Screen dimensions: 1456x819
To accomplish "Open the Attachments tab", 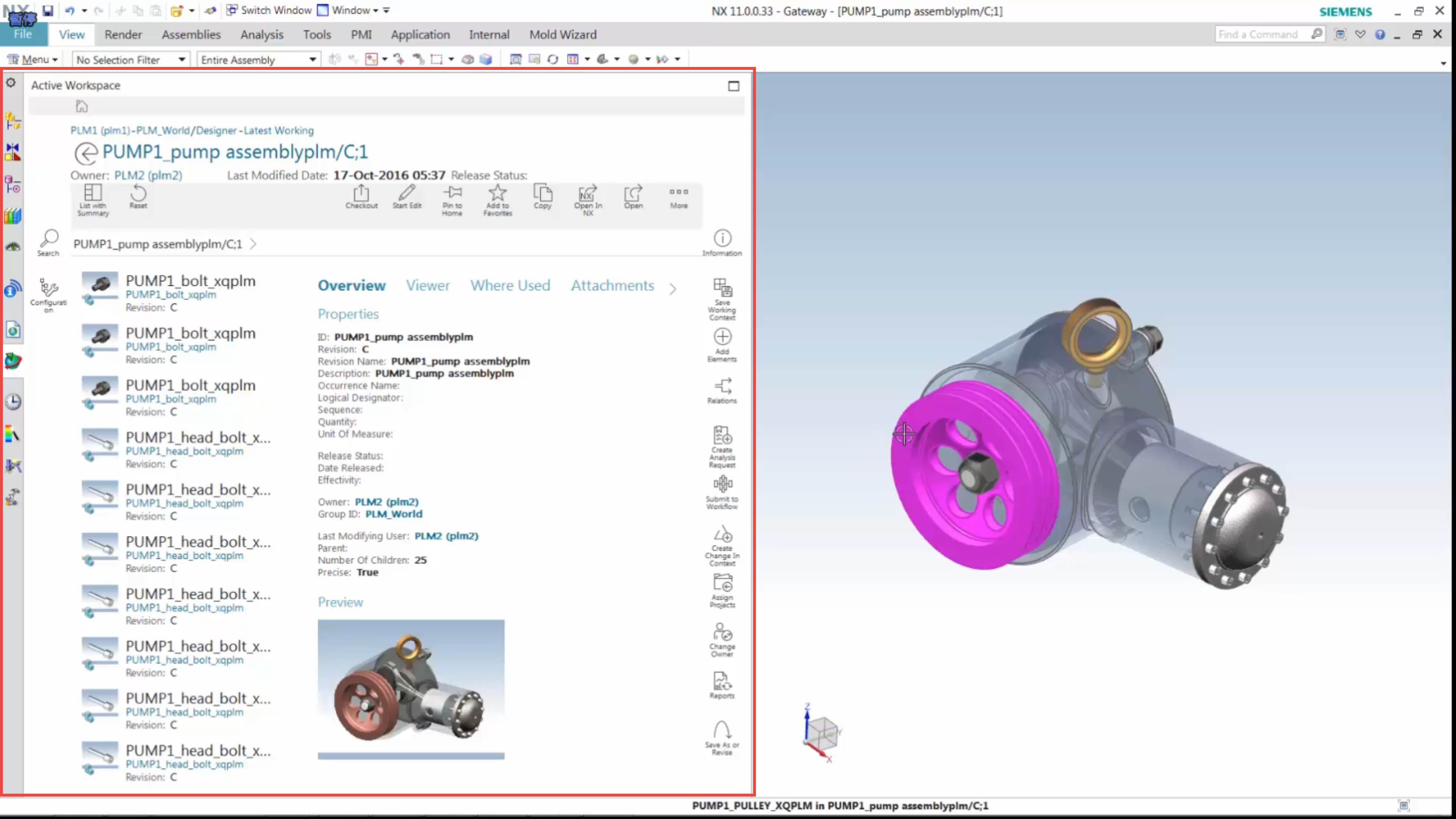I will [x=612, y=285].
